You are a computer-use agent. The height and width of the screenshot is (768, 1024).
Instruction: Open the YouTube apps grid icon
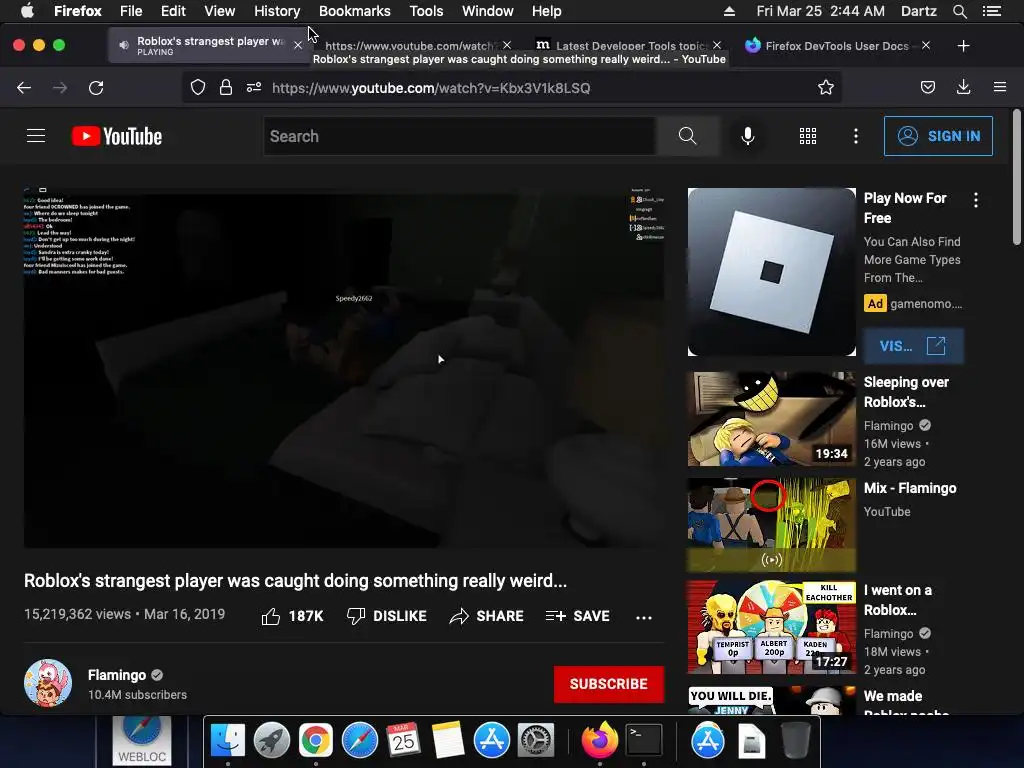(x=808, y=136)
